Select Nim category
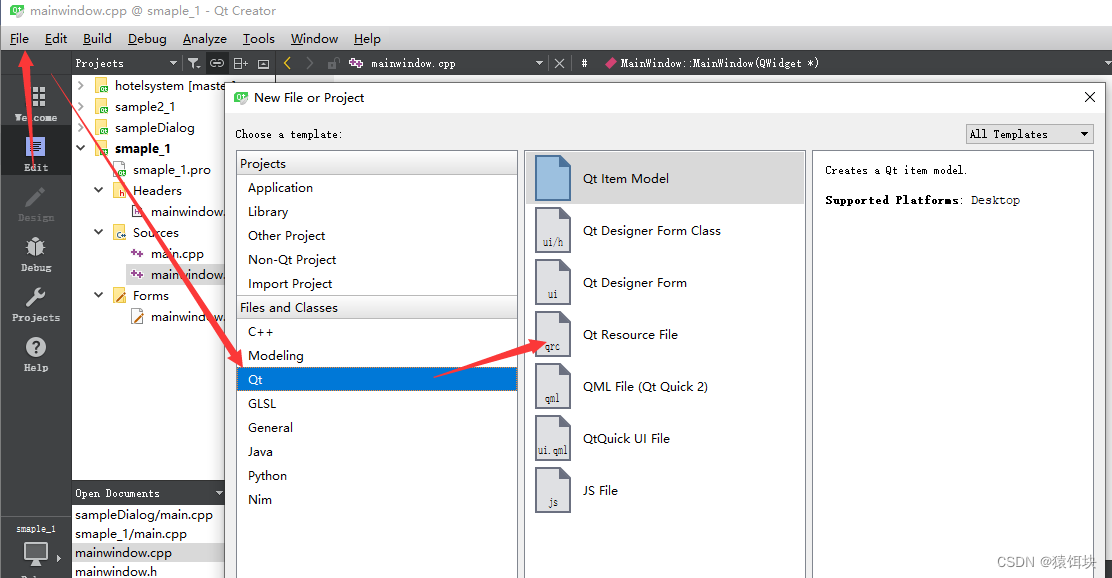Image resolution: width=1112 pixels, height=578 pixels. [x=377, y=500]
